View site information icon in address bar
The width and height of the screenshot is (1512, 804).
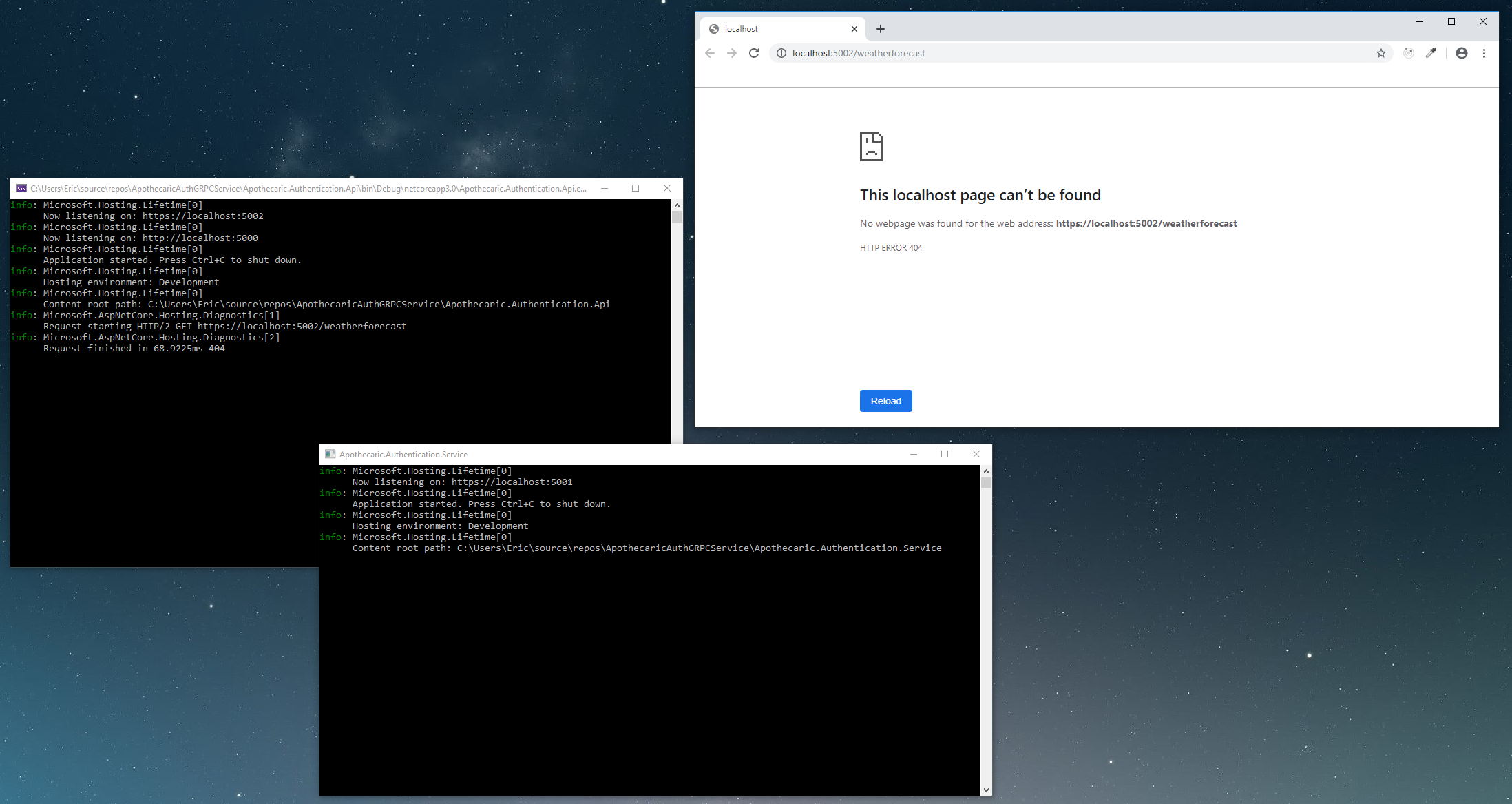pos(781,53)
